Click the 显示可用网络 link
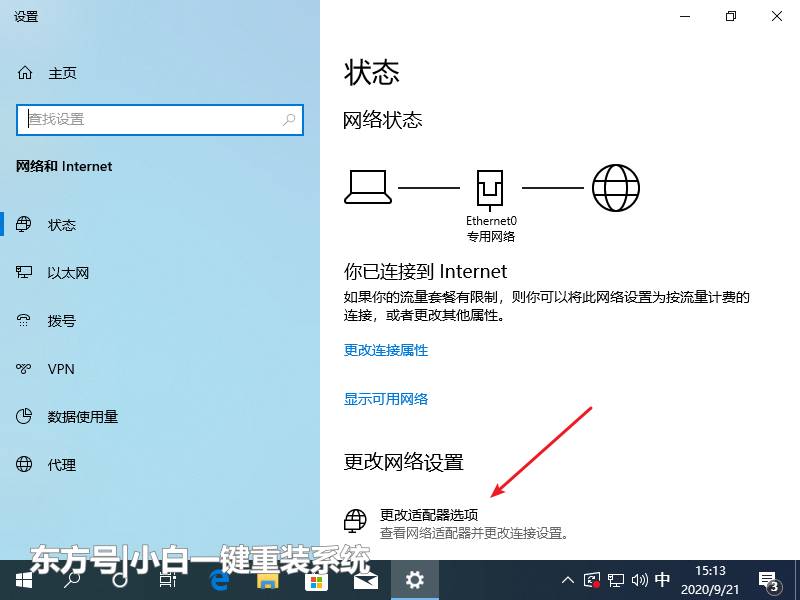Screen dimensions: 800x600 coord(386,398)
